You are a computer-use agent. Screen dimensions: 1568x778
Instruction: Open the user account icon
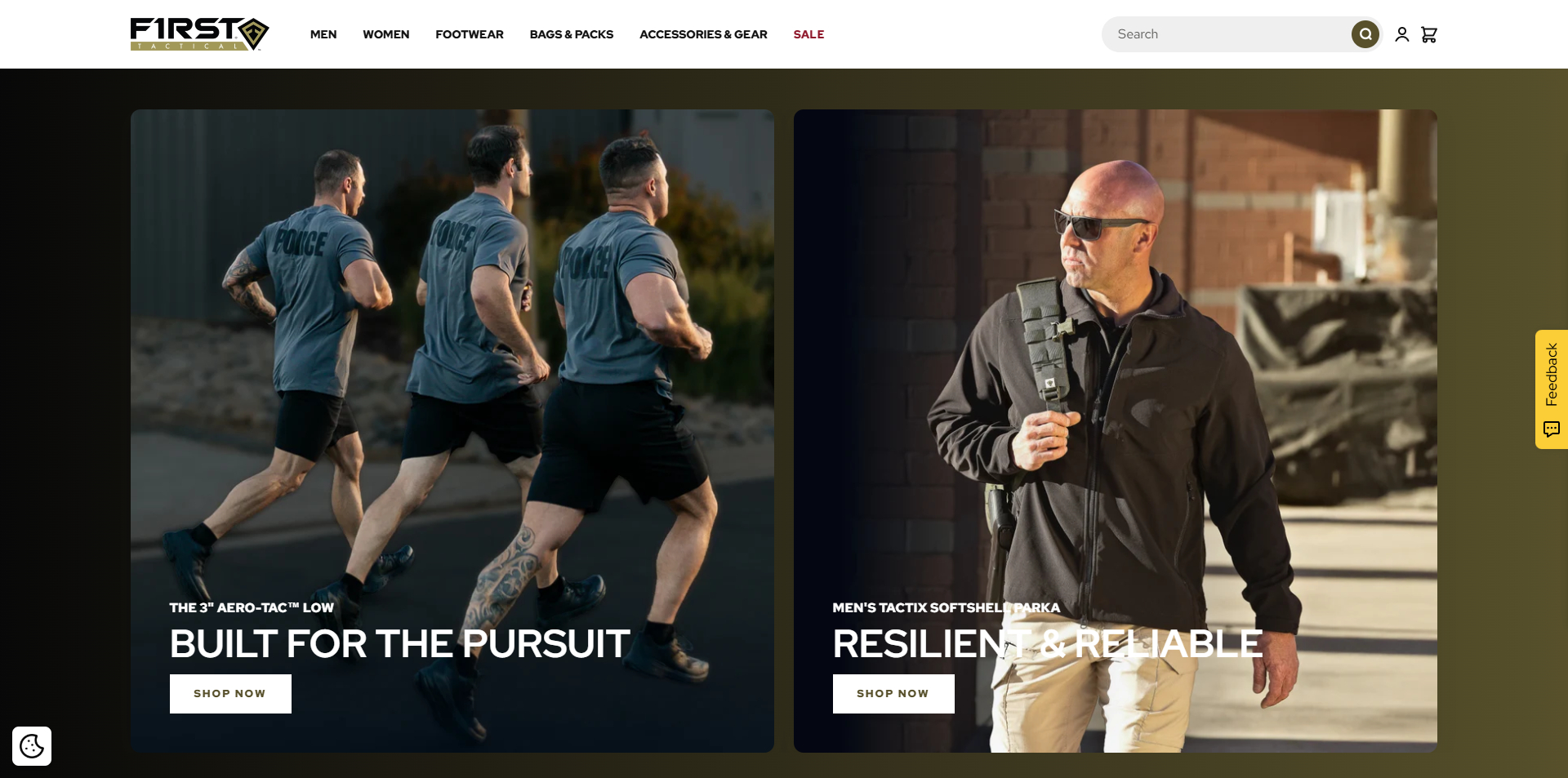pos(1401,34)
